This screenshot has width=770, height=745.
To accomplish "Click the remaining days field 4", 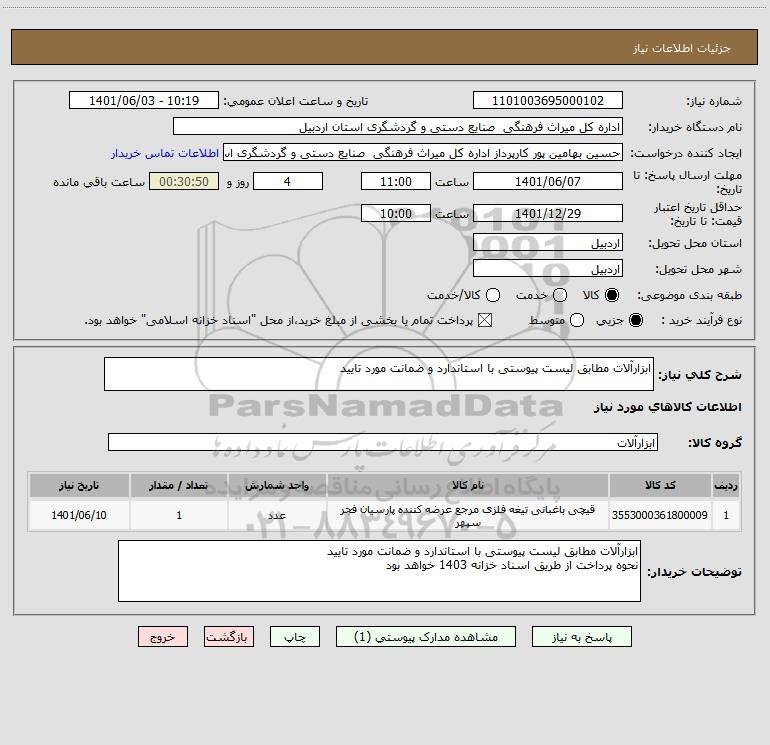I will tap(288, 181).
